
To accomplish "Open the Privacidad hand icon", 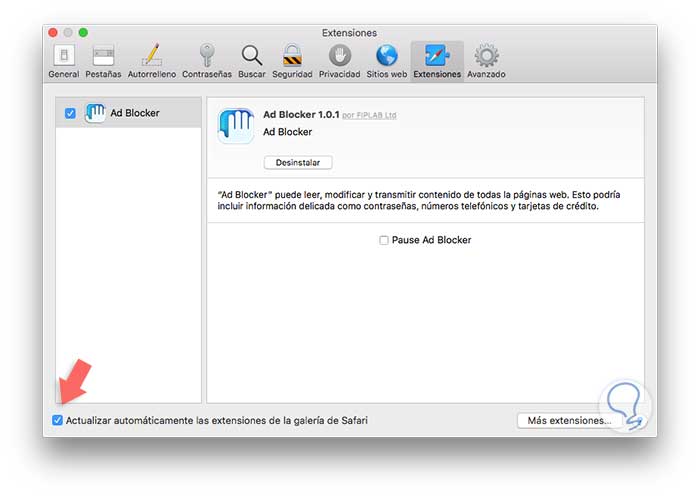I will [x=340, y=56].
